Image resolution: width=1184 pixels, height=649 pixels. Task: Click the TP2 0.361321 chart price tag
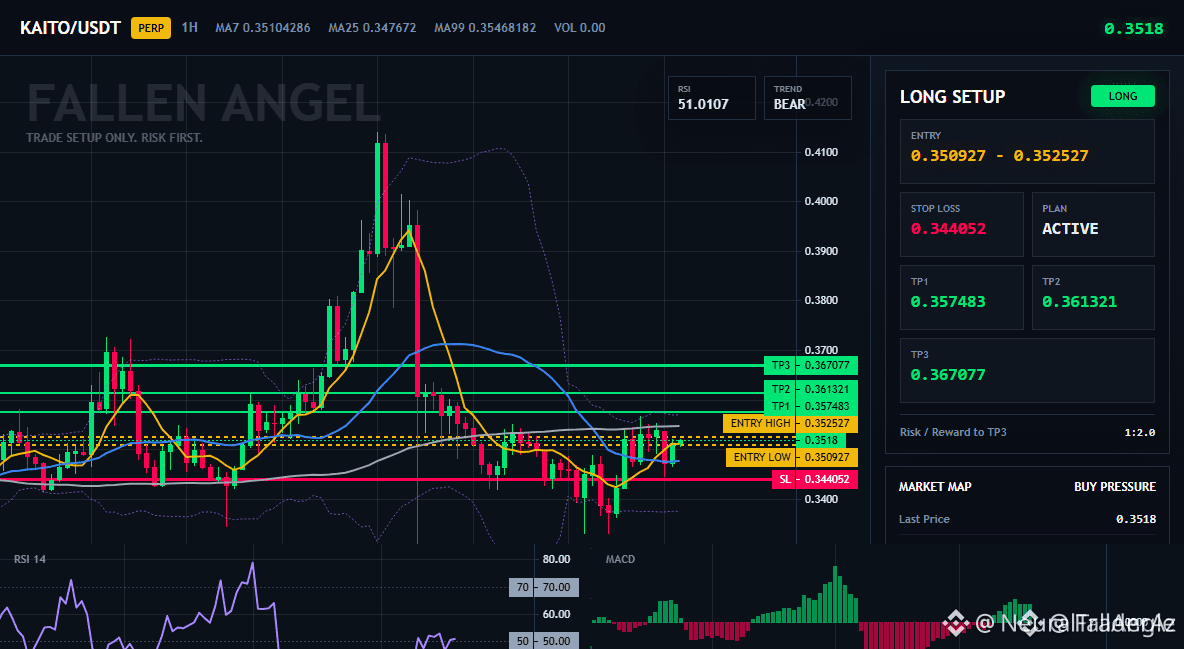pyautogui.click(x=811, y=389)
